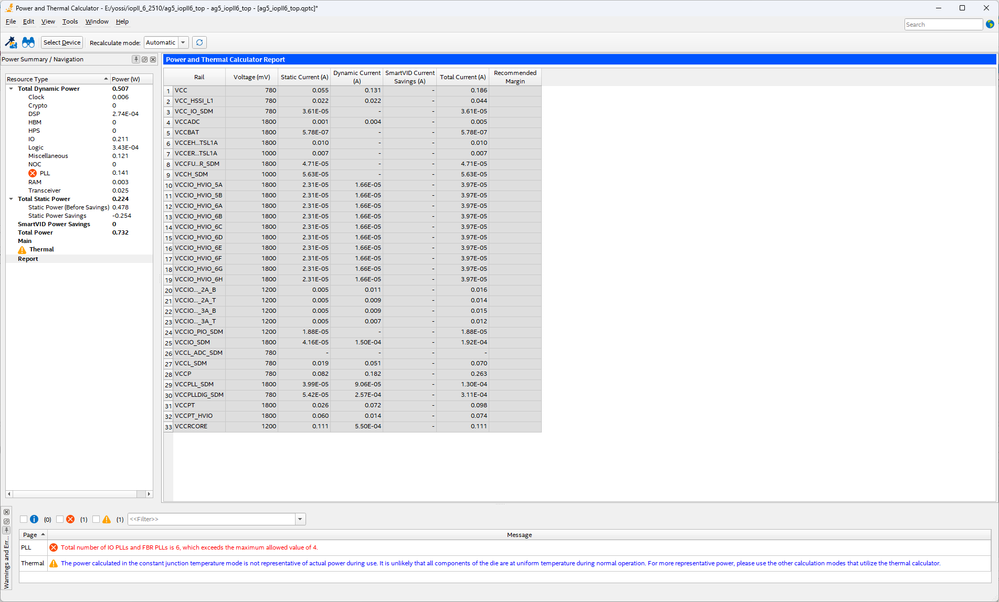Select RAM in the resource tree
Screen dimensions: 999x602
[34, 182]
